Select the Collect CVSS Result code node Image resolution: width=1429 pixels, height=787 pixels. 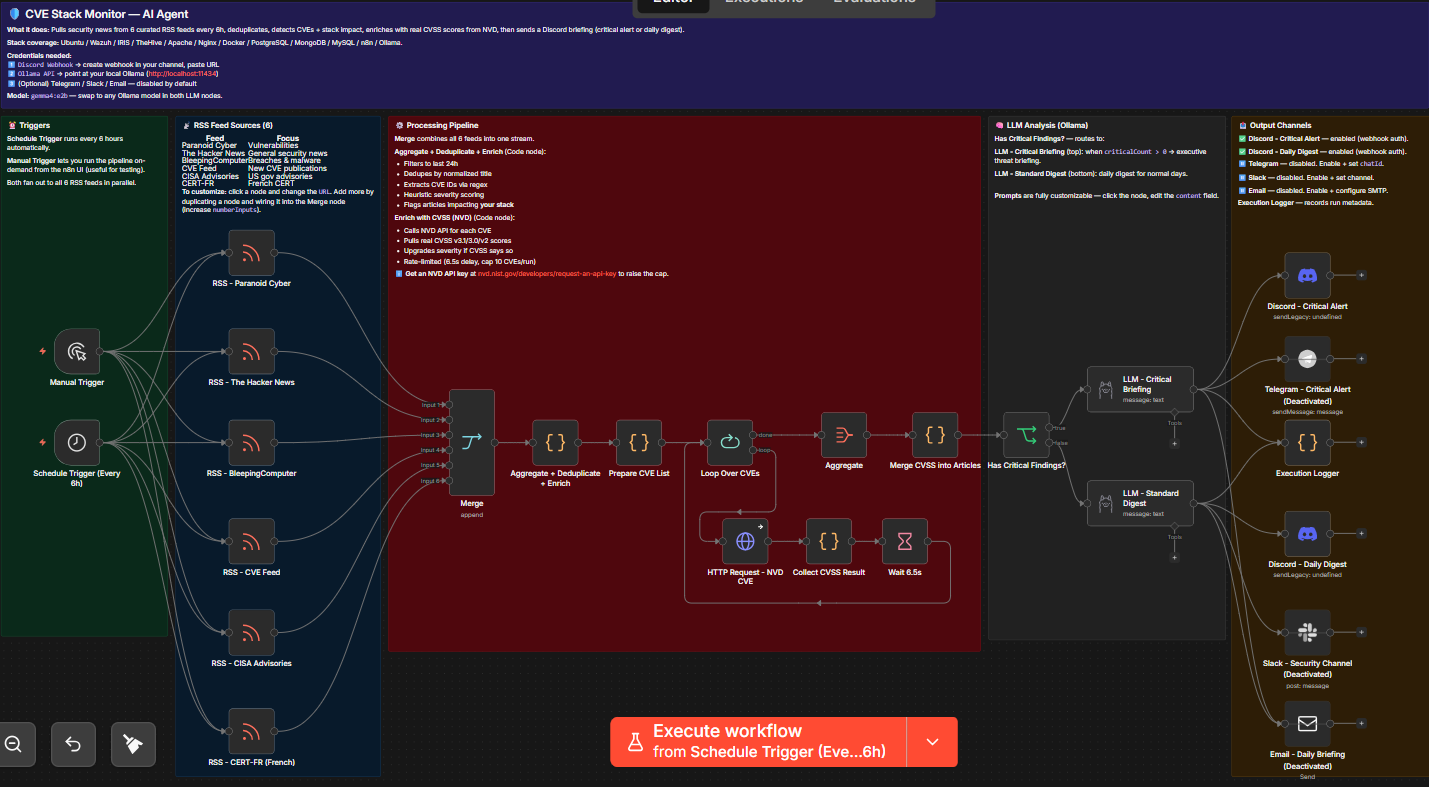click(828, 541)
